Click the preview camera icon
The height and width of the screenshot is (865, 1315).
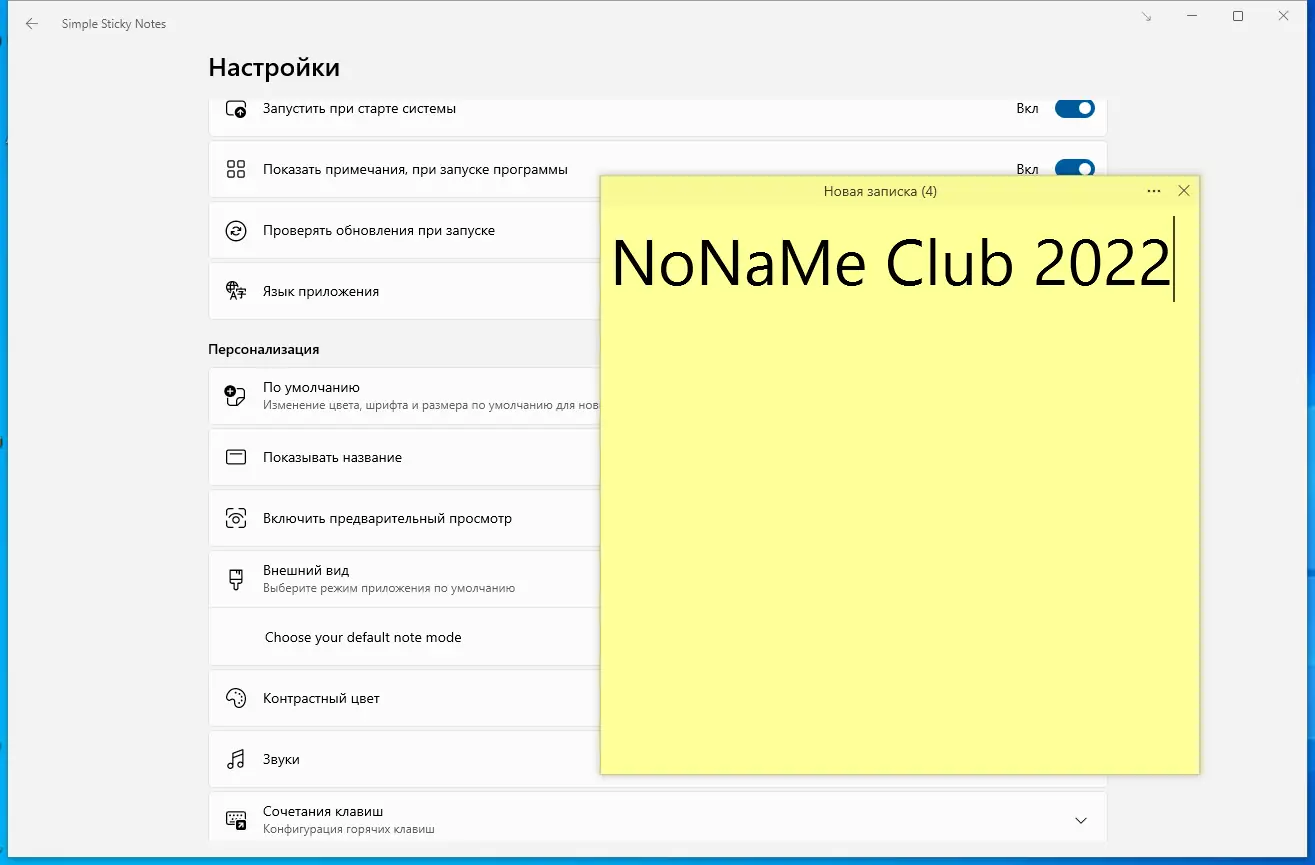pos(236,519)
